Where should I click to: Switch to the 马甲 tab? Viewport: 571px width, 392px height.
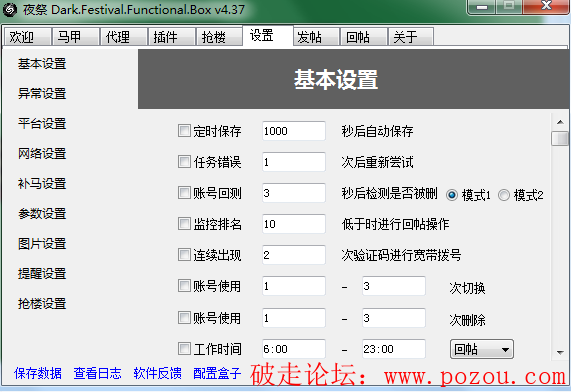tap(76, 36)
